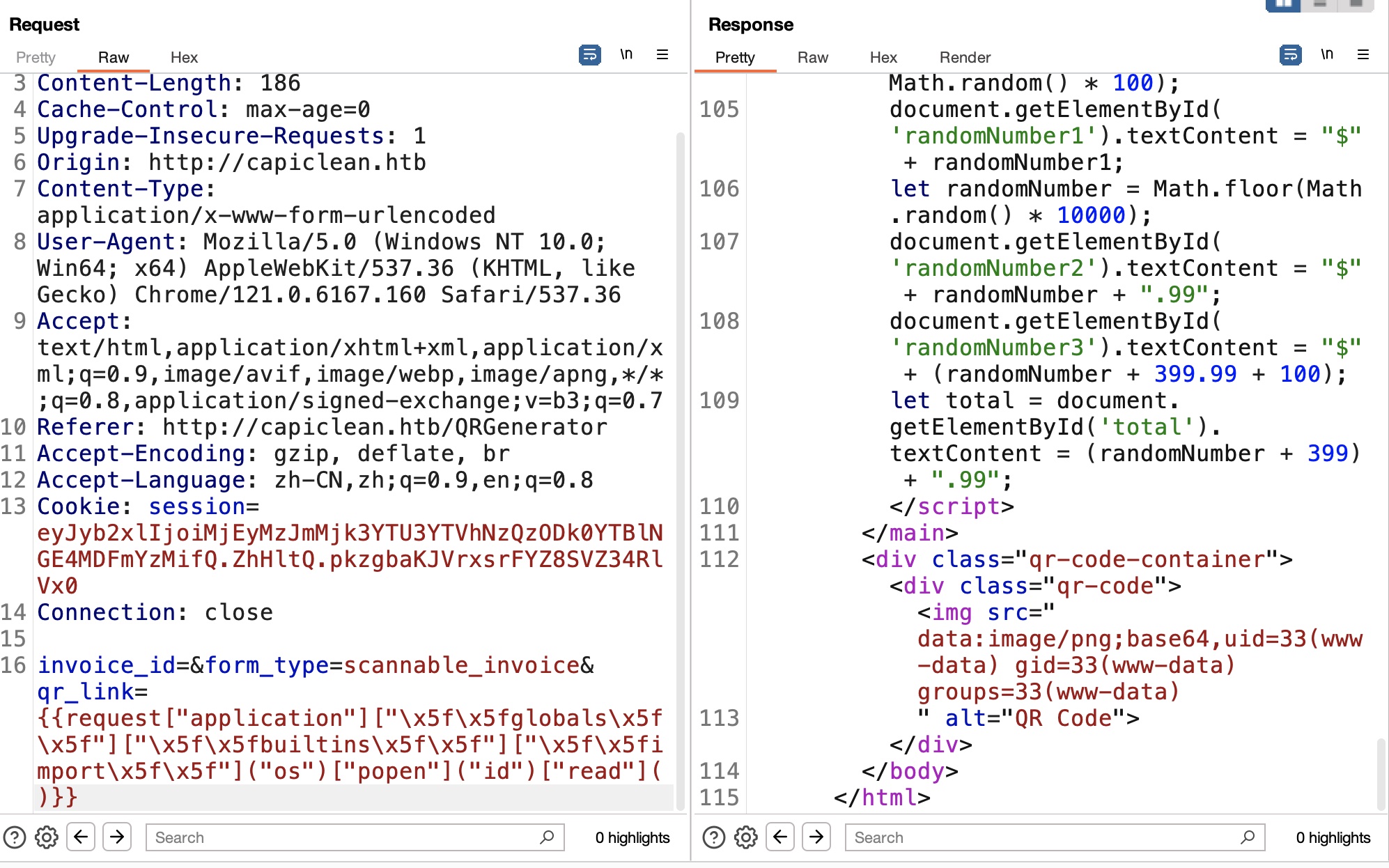The width and height of the screenshot is (1389, 868).
Task: Open Response search settings gear icon
Action: [746, 837]
